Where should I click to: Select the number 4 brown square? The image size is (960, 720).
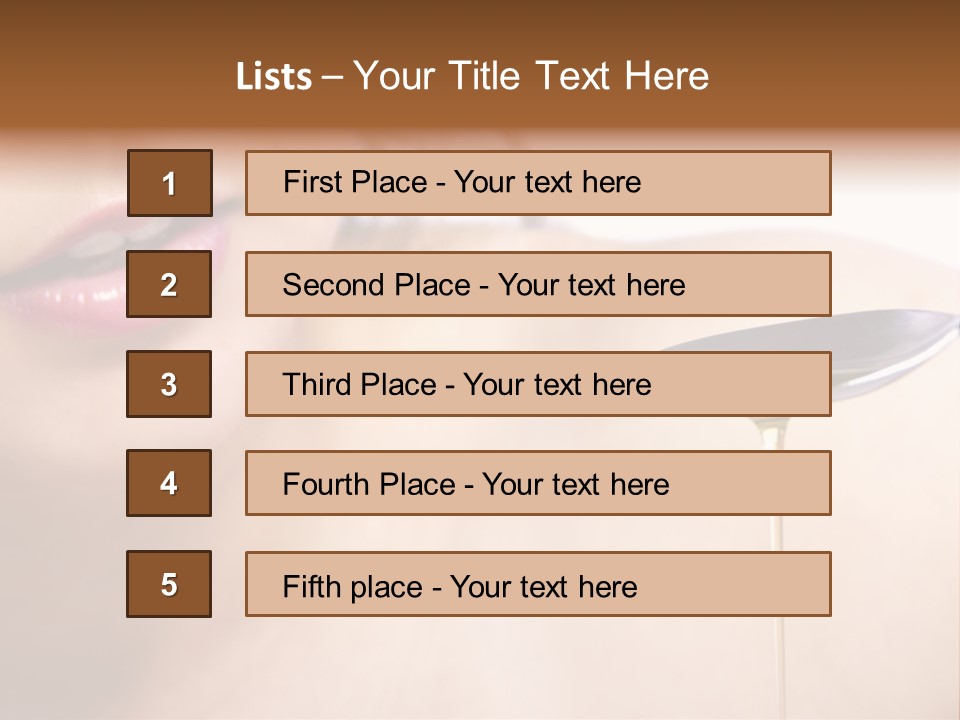pyautogui.click(x=169, y=483)
